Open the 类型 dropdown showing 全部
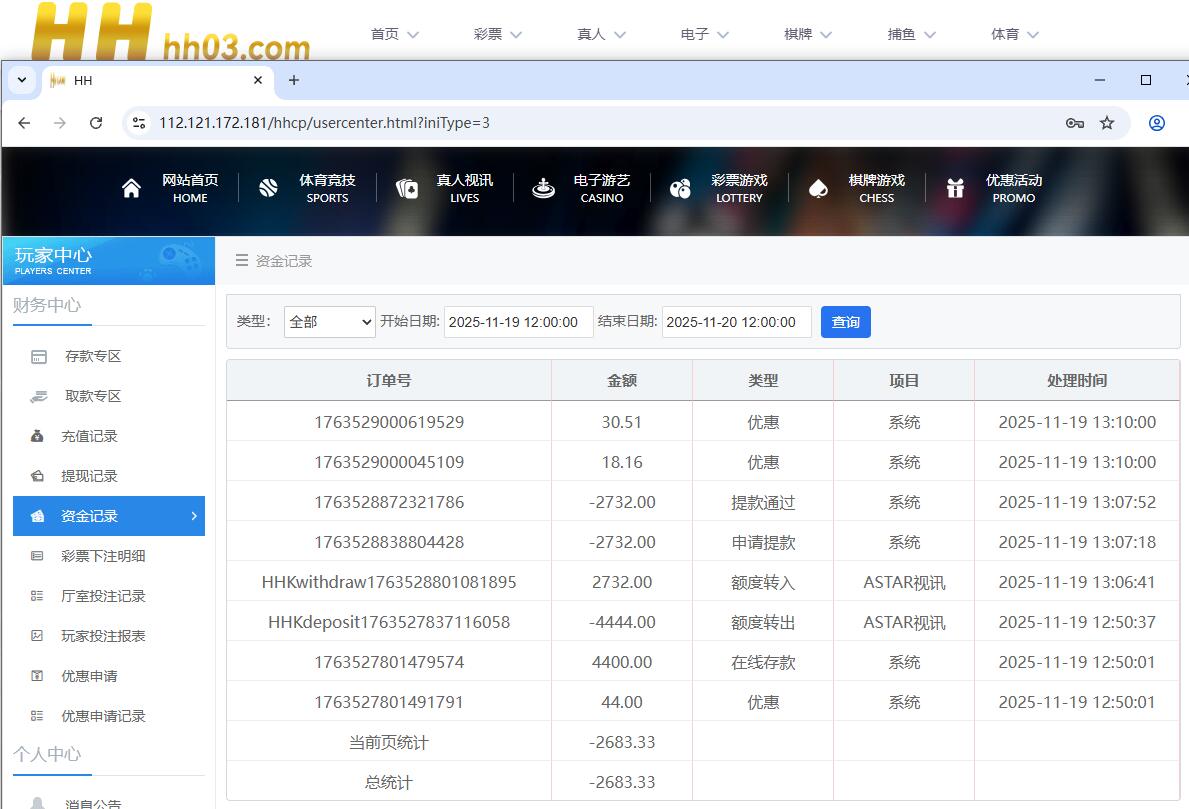 tap(329, 322)
